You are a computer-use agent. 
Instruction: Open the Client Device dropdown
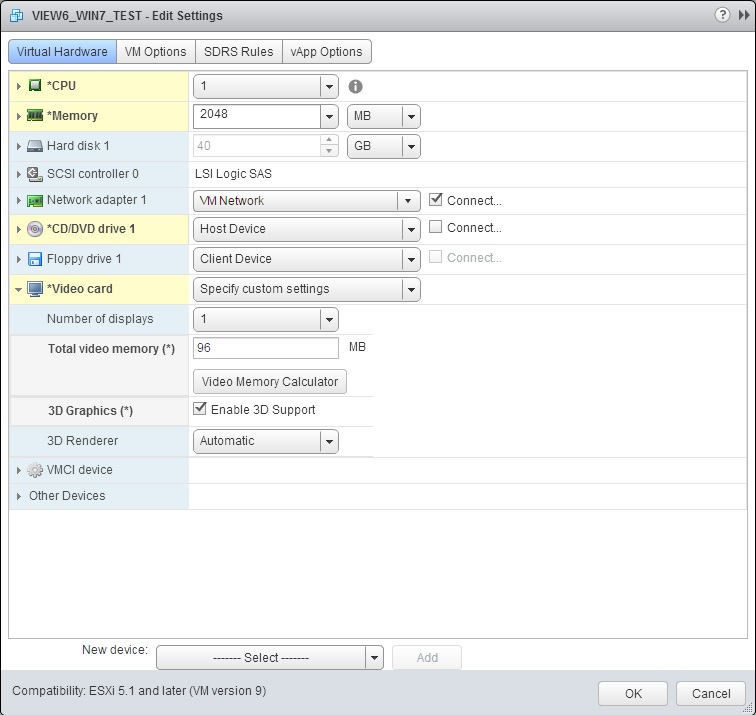(307, 259)
